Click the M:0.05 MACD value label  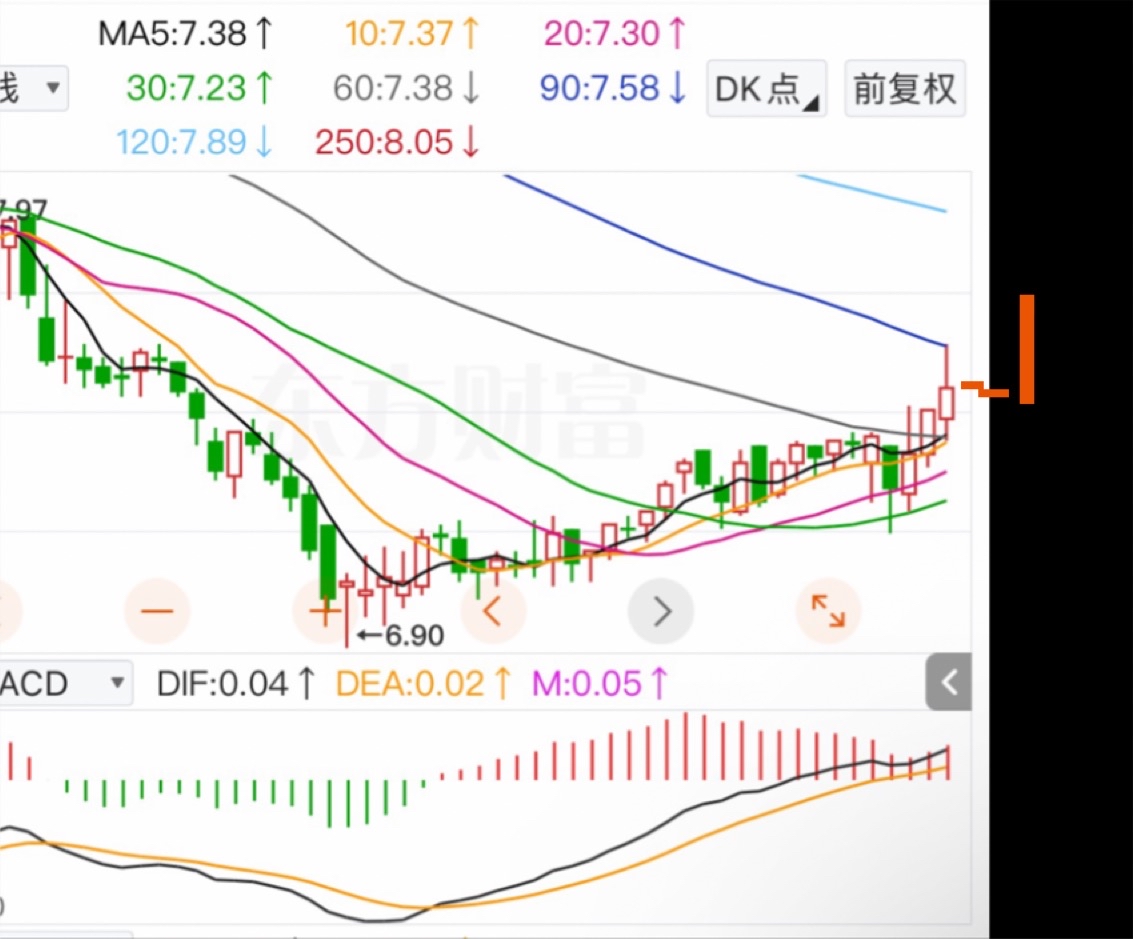(600, 683)
